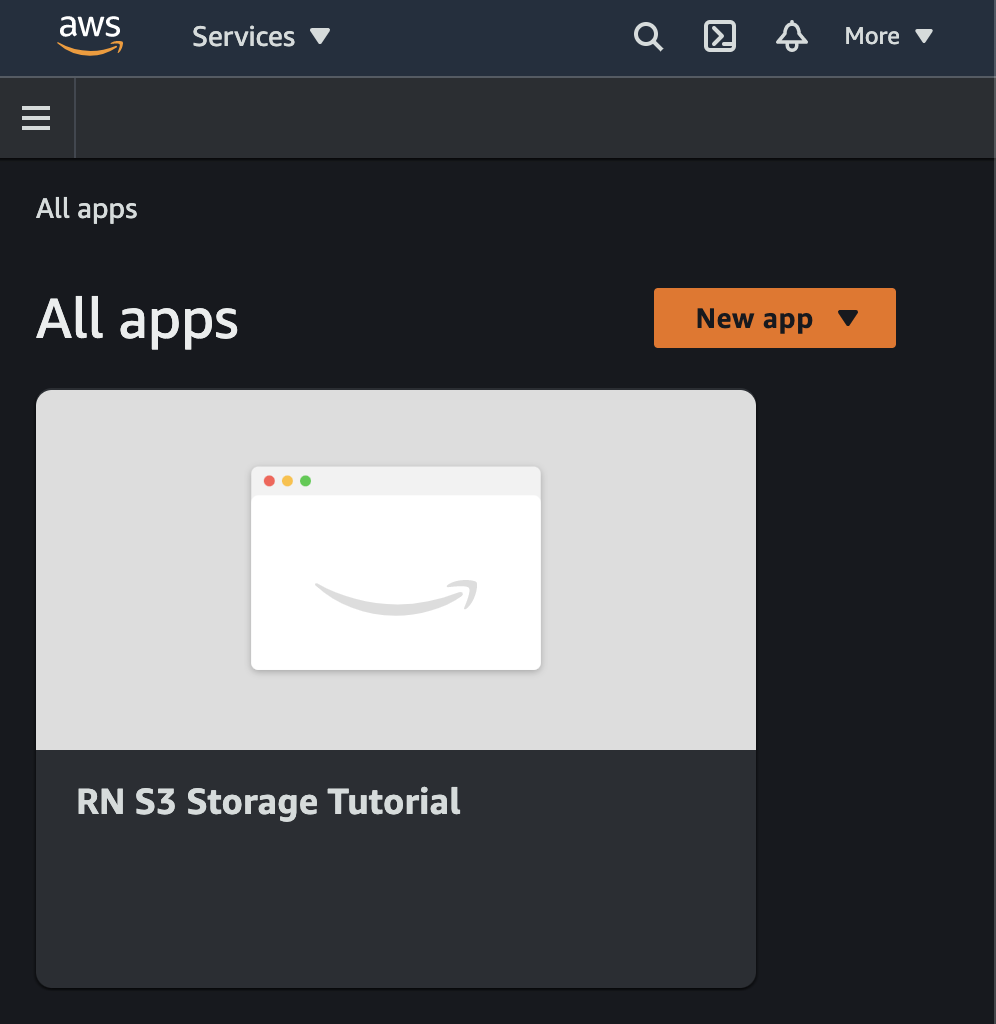Screen dimensions: 996x1024
Task: Open the Services menu item
Action: (244, 36)
